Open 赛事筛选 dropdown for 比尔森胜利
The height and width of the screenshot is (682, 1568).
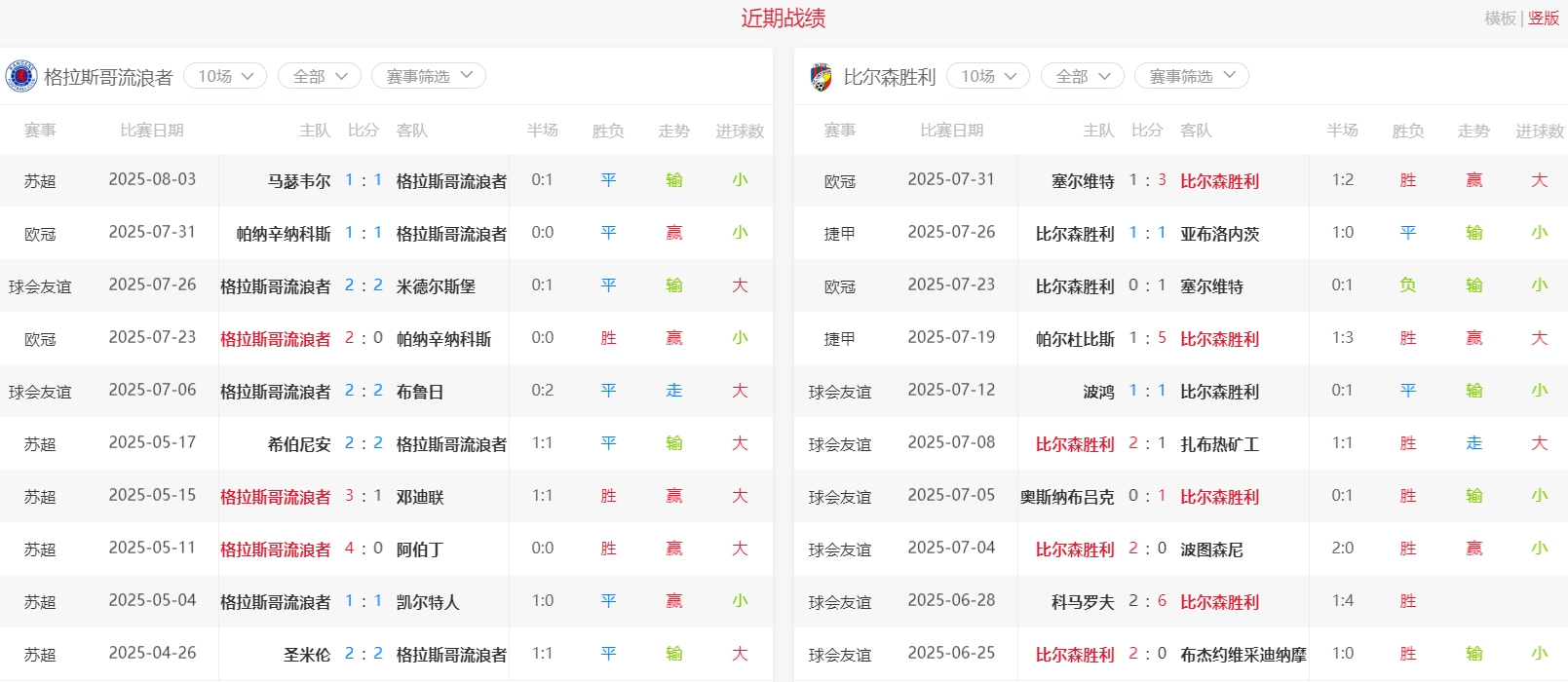pos(1192,76)
